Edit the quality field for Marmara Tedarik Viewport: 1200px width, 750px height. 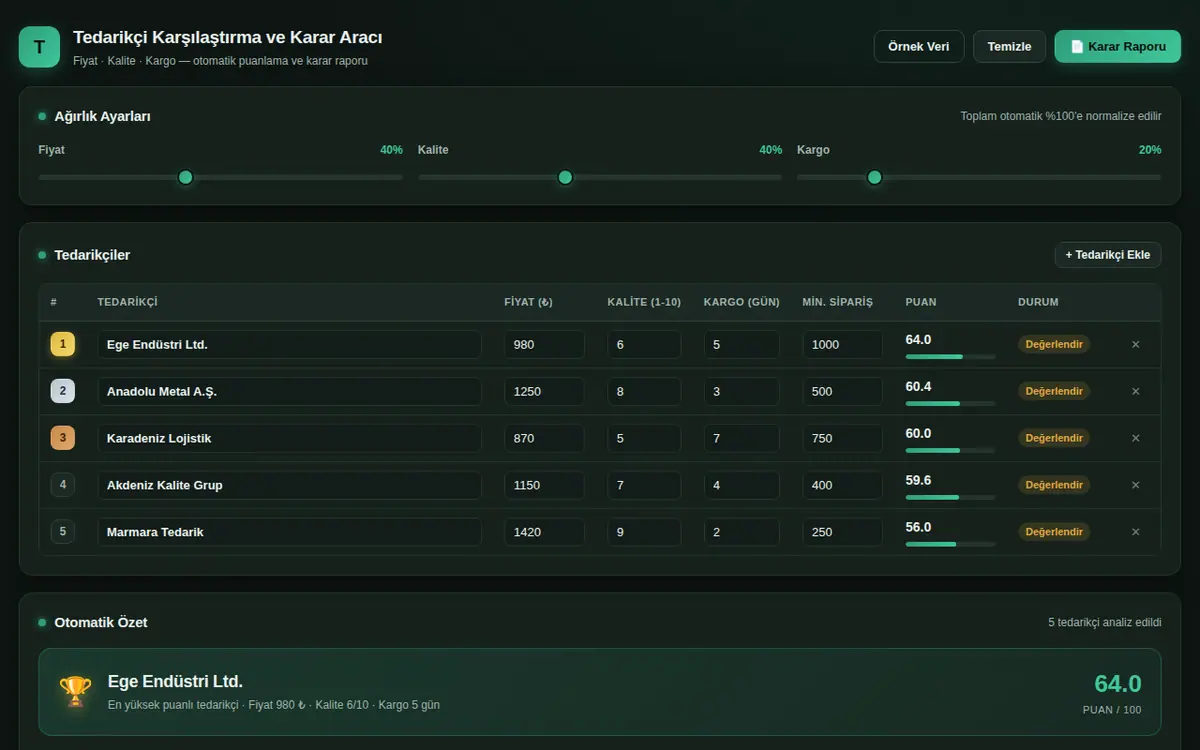644,532
